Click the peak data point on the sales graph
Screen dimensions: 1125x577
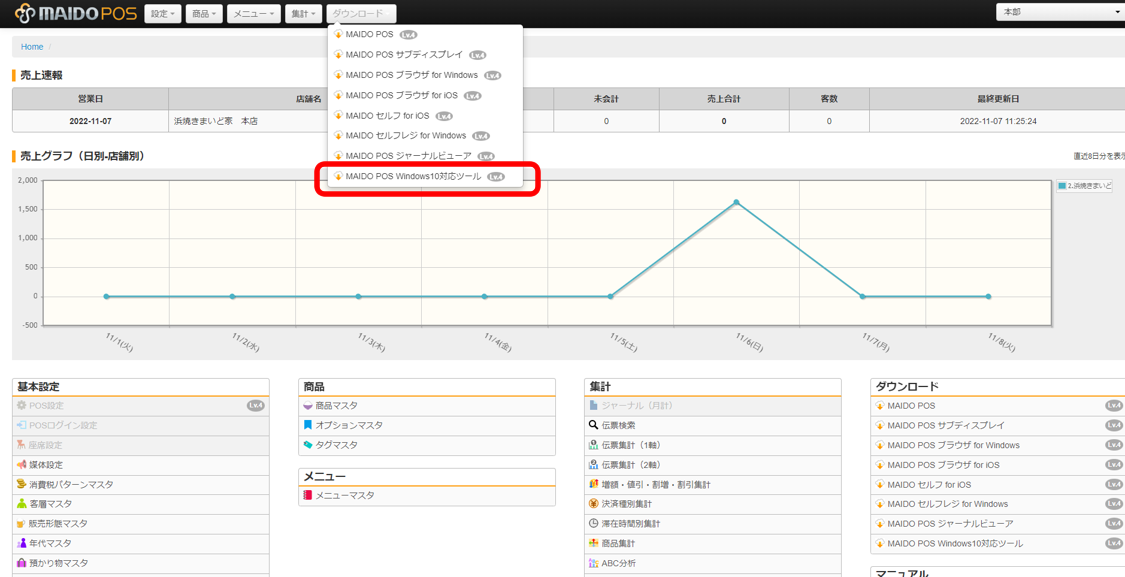[x=736, y=202]
